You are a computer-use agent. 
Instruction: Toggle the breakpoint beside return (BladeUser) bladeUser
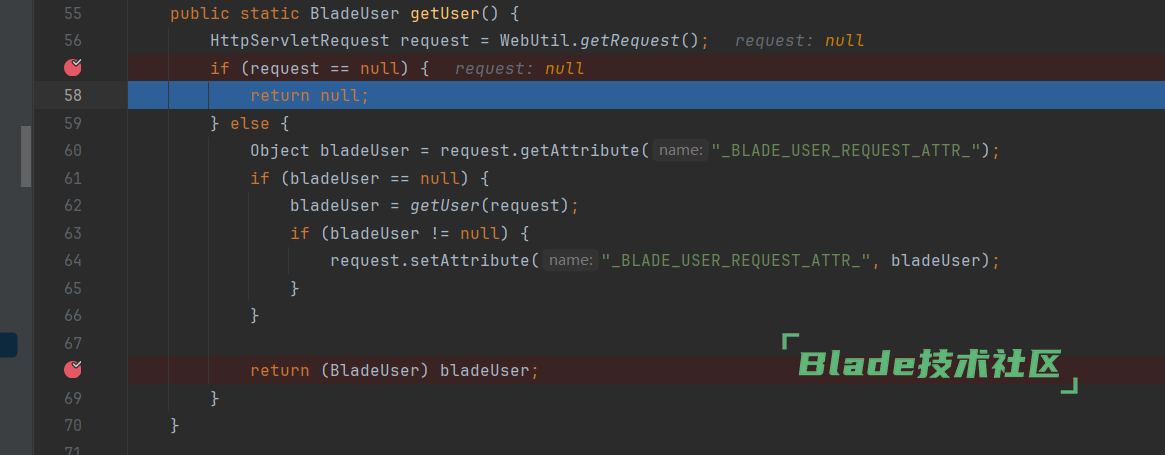[73, 370]
